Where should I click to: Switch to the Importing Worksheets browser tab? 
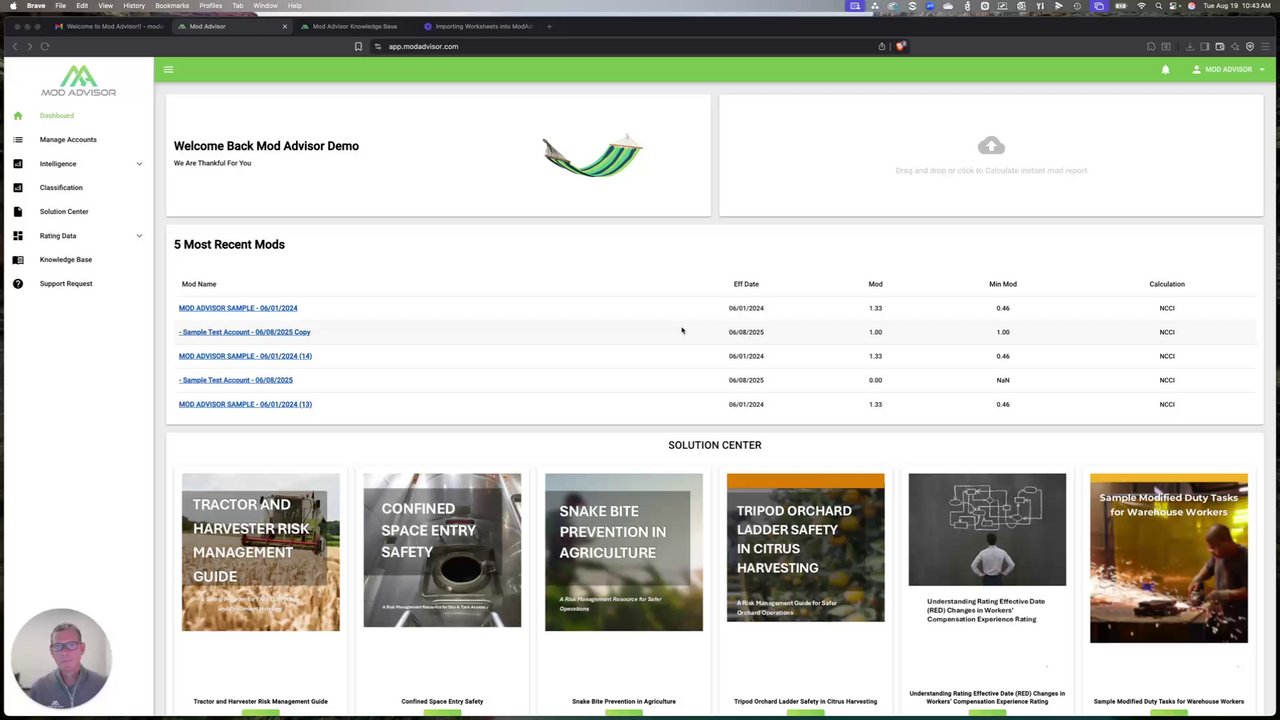(476, 26)
